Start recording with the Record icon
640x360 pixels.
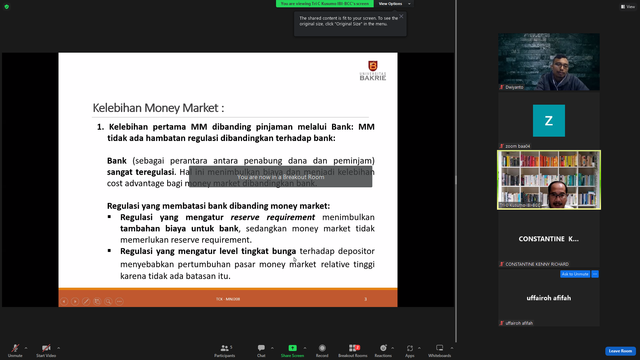click(322, 350)
